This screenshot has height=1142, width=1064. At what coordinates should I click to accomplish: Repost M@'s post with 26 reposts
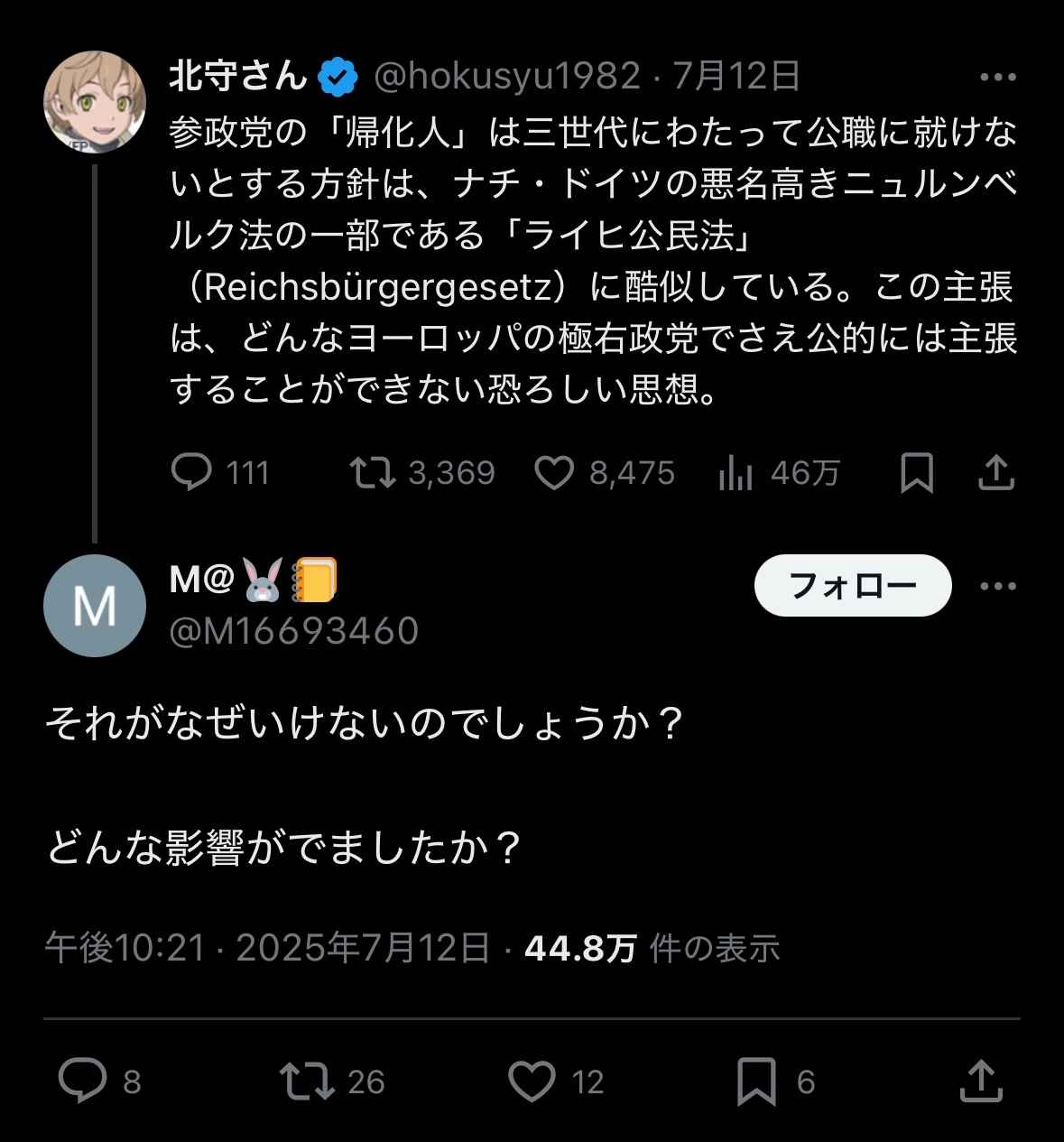[x=307, y=1081]
